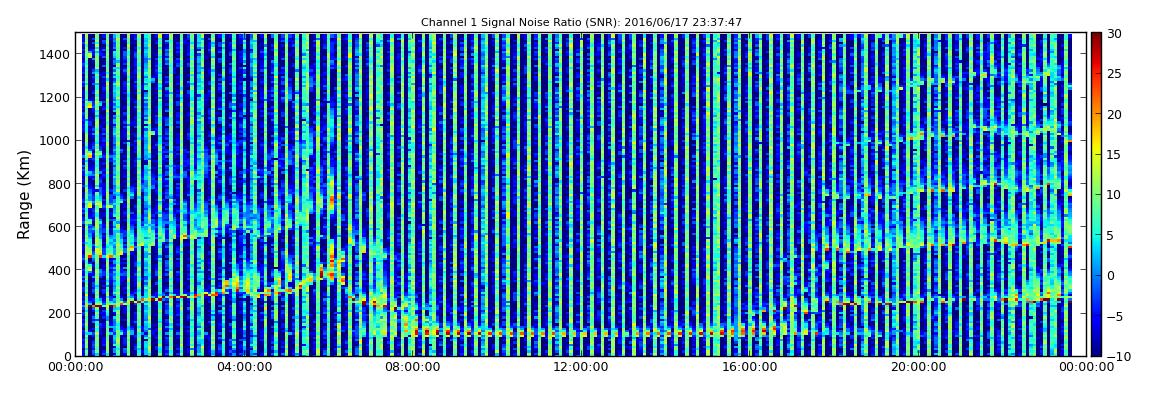Click the colorbar 20 label
1150x407 pixels.
[x=1115, y=114]
